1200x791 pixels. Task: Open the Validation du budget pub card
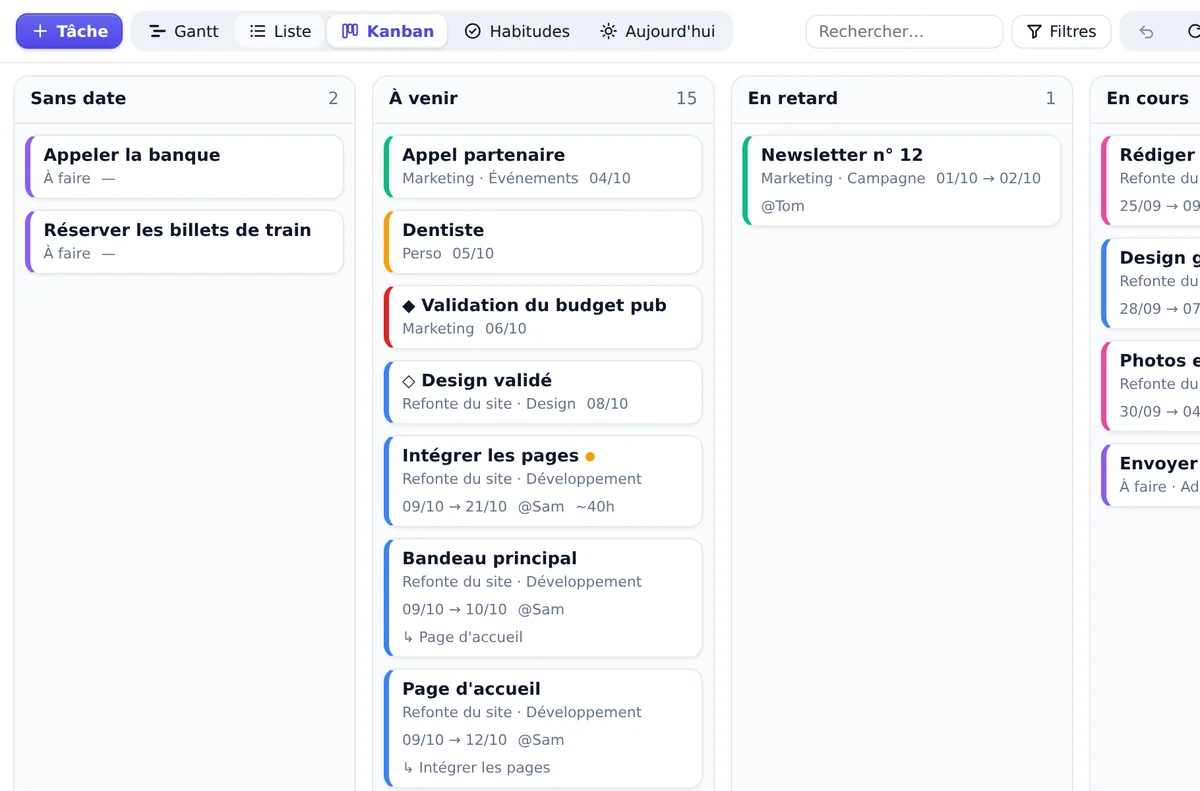point(543,317)
